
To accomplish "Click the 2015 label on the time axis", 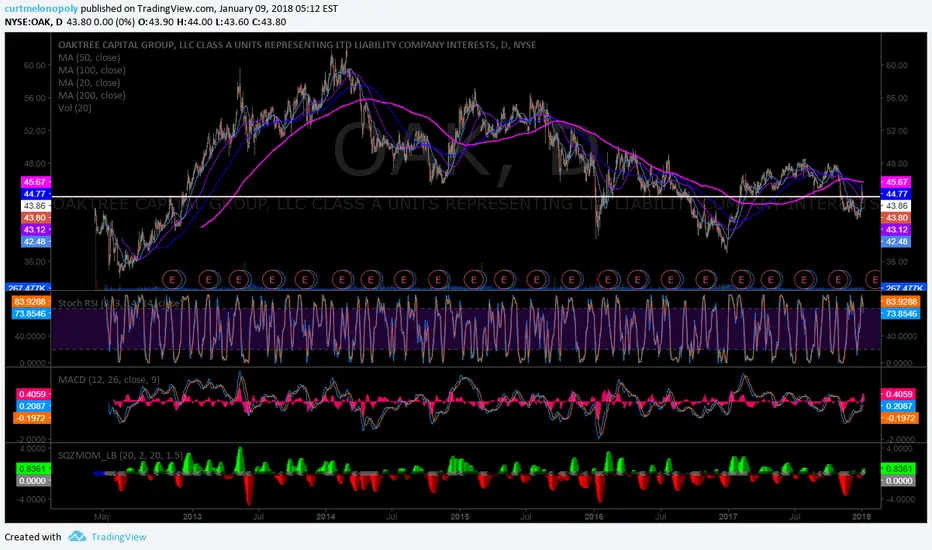I will 459,517.
